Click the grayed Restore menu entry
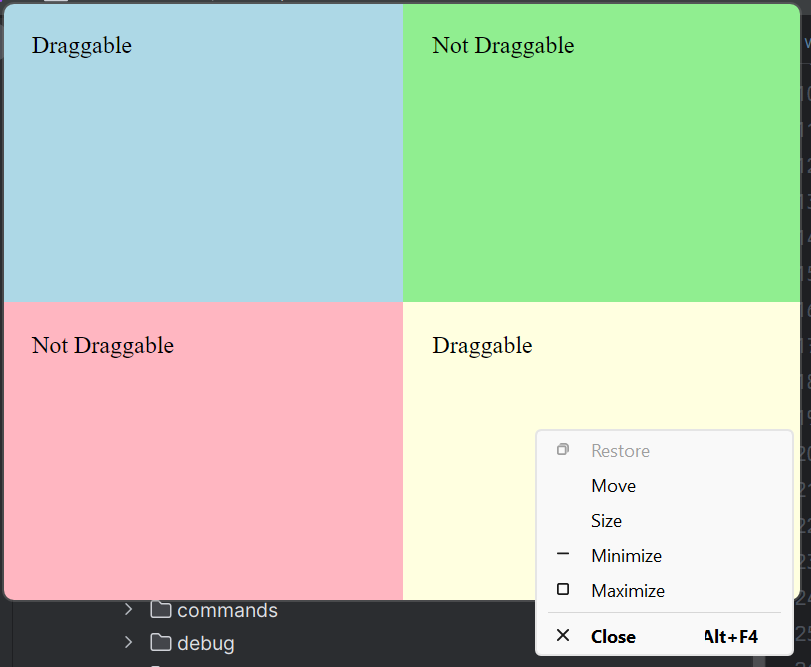 (x=620, y=450)
